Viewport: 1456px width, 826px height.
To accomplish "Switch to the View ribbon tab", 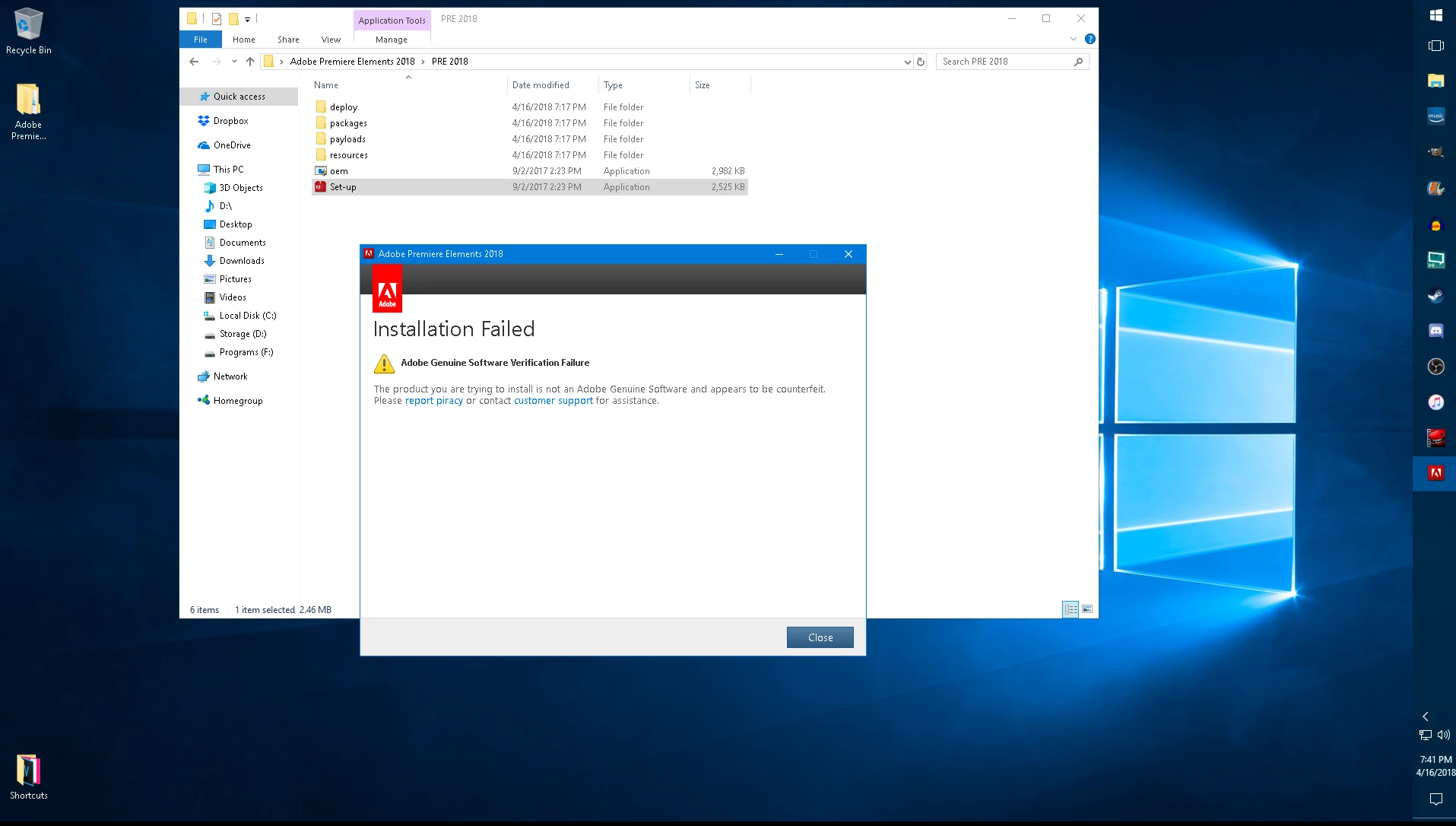I will 331,40.
